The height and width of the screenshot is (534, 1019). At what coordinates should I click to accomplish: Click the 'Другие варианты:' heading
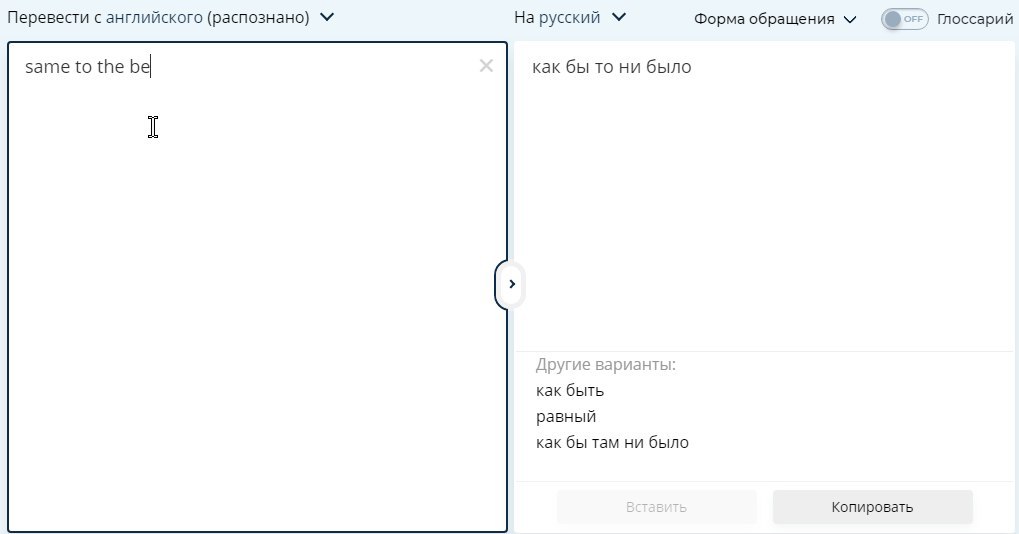point(606,364)
